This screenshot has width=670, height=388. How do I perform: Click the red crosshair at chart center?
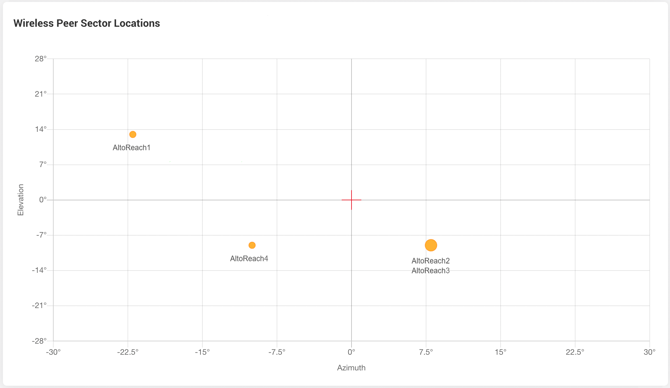(x=351, y=200)
